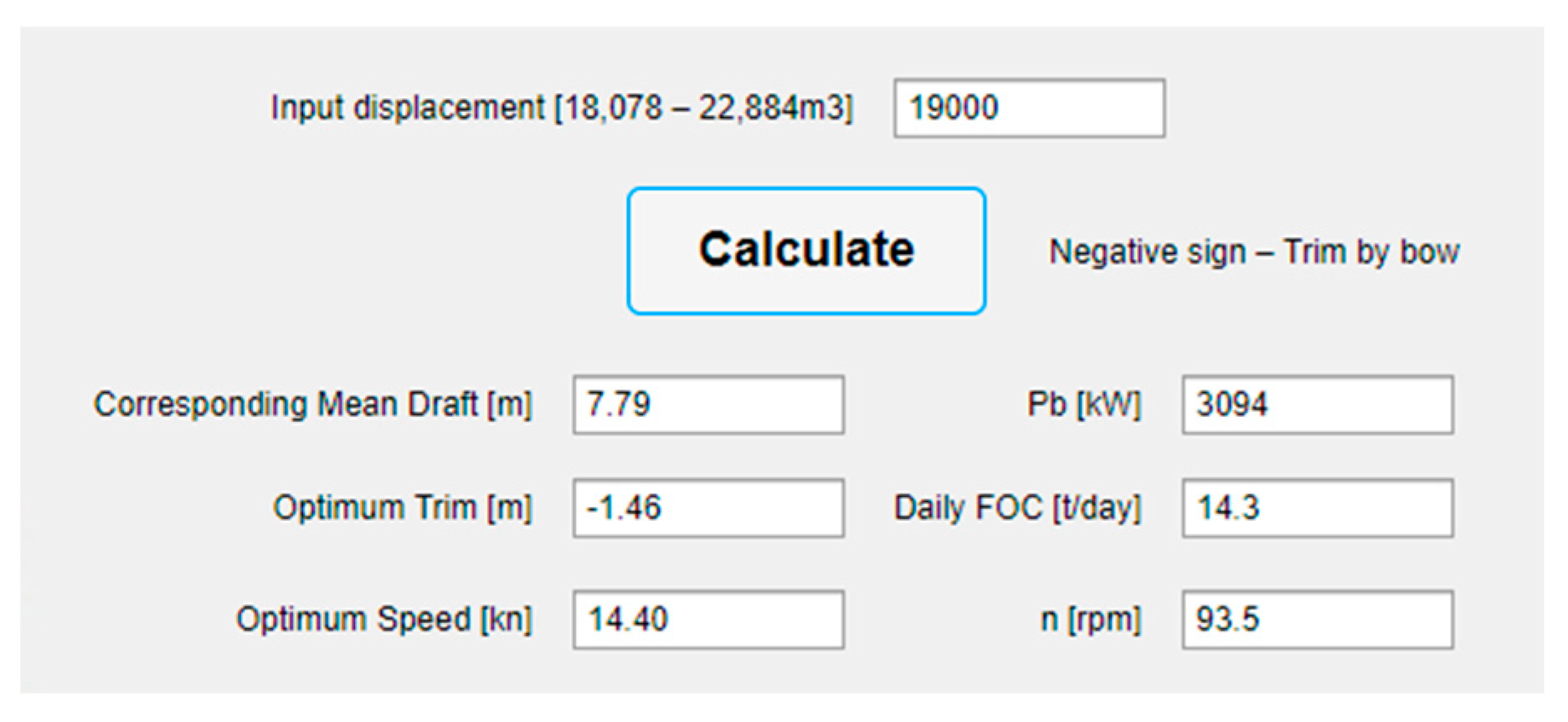Click the box showing value 93.5
This screenshot has height=722, width=1568.
tap(1317, 620)
